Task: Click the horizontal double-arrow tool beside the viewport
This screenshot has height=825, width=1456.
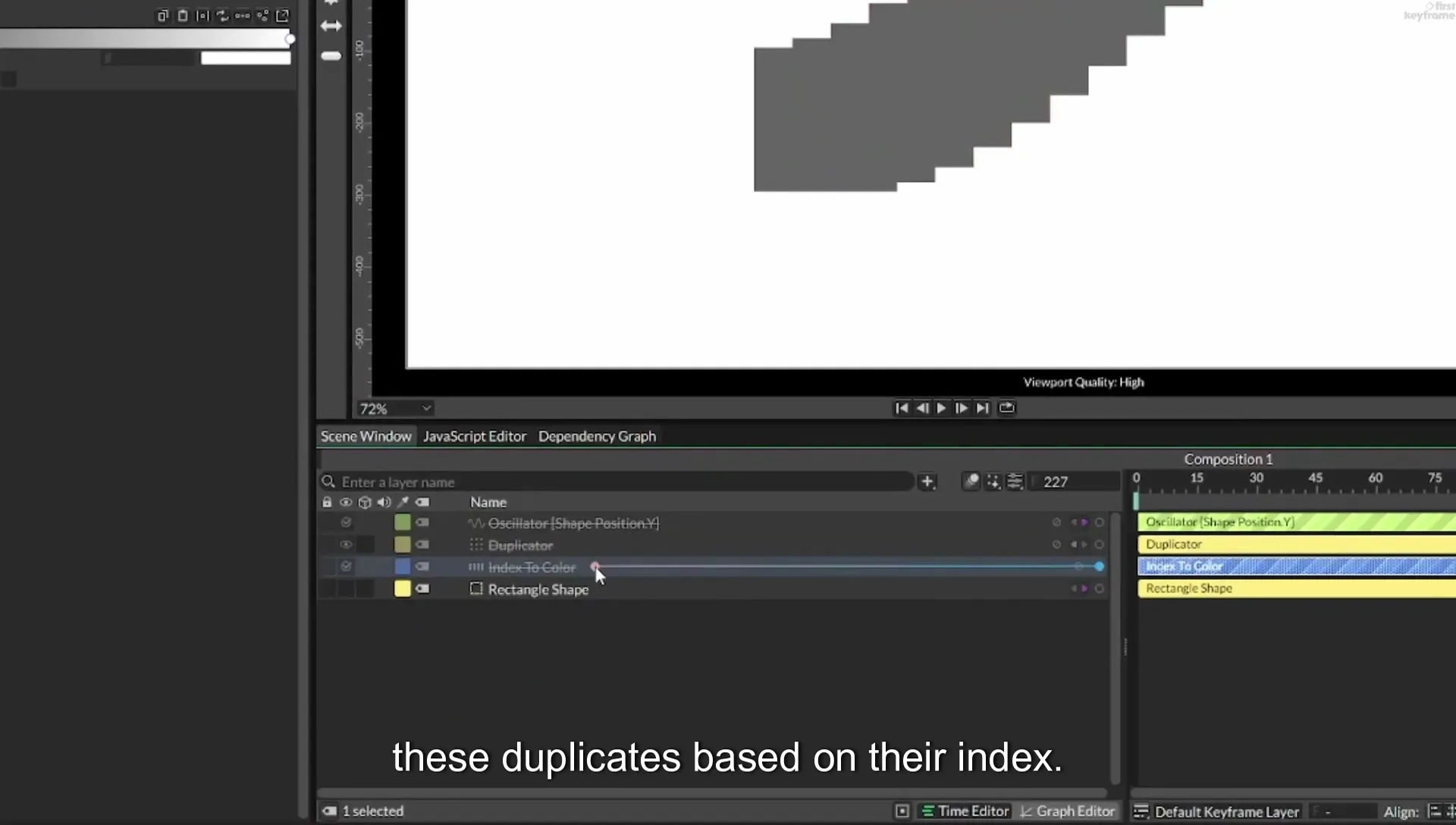Action: (331, 26)
